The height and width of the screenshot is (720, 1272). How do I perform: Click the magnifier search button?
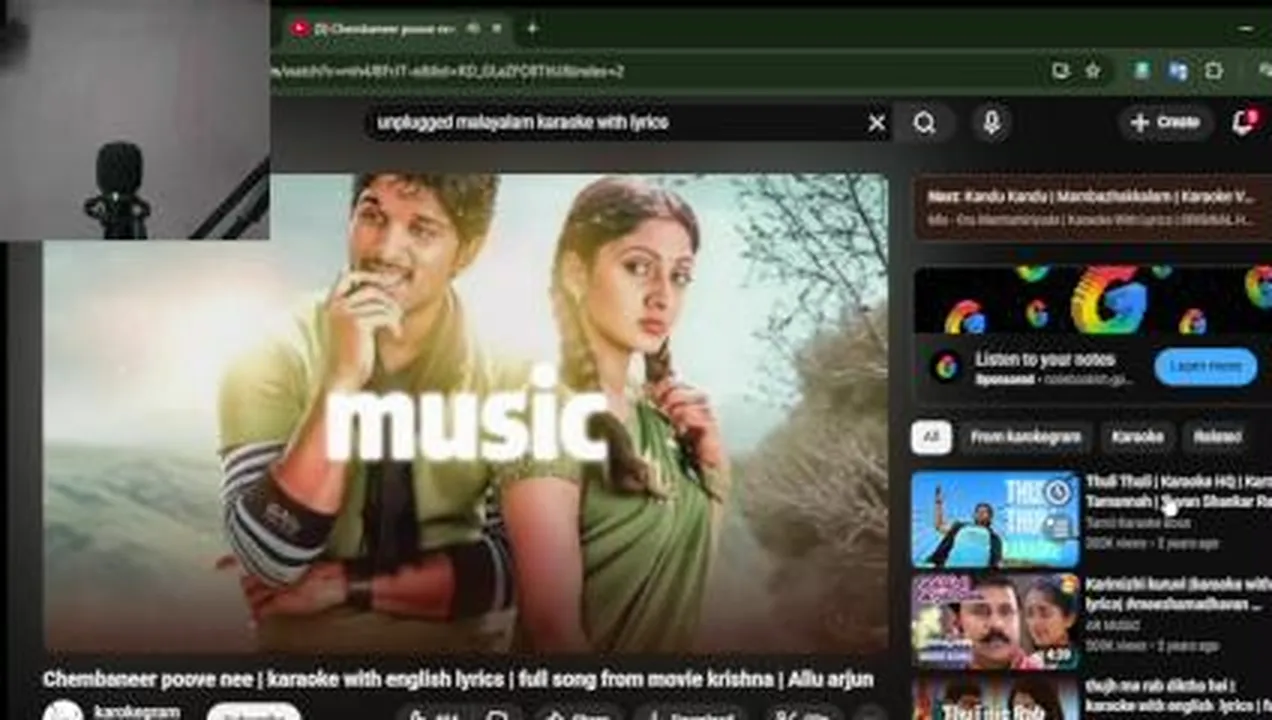[925, 123]
